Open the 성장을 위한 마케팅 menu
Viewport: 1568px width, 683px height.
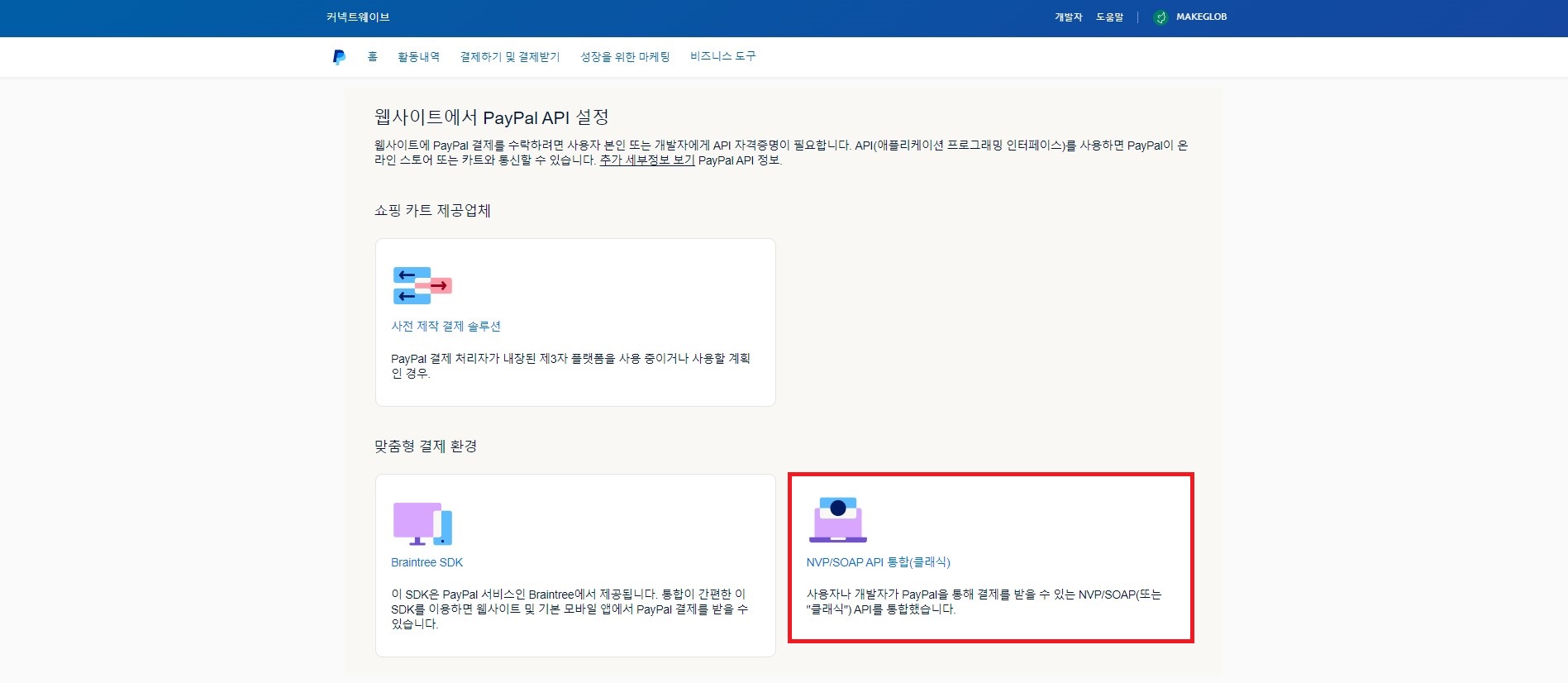(x=625, y=56)
